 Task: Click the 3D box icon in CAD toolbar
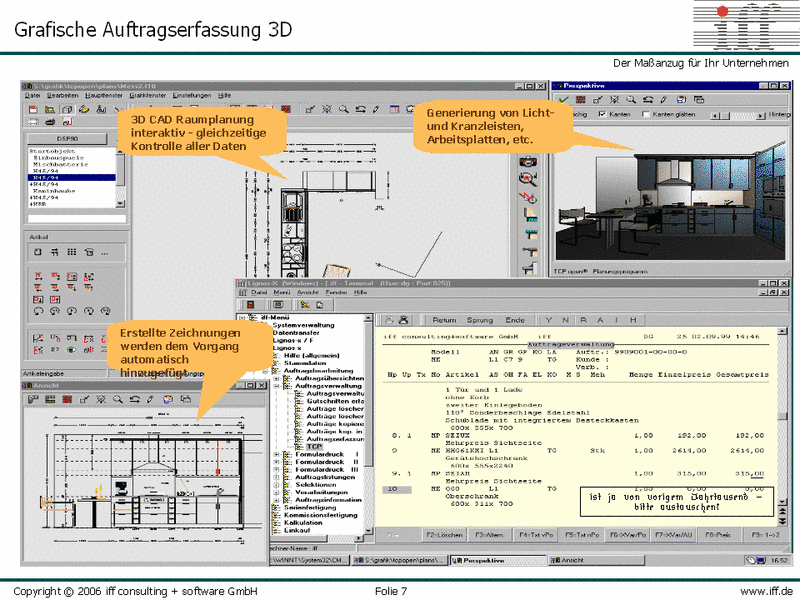pos(67,109)
